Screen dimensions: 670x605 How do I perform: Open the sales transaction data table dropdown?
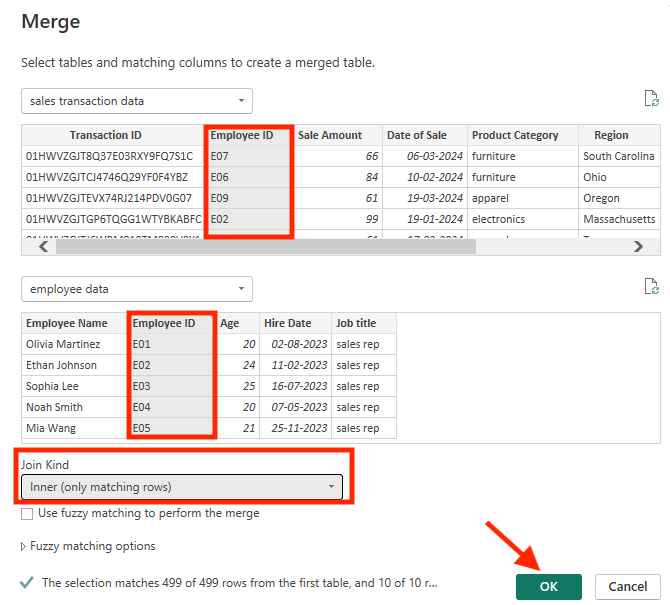pos(137,101)
